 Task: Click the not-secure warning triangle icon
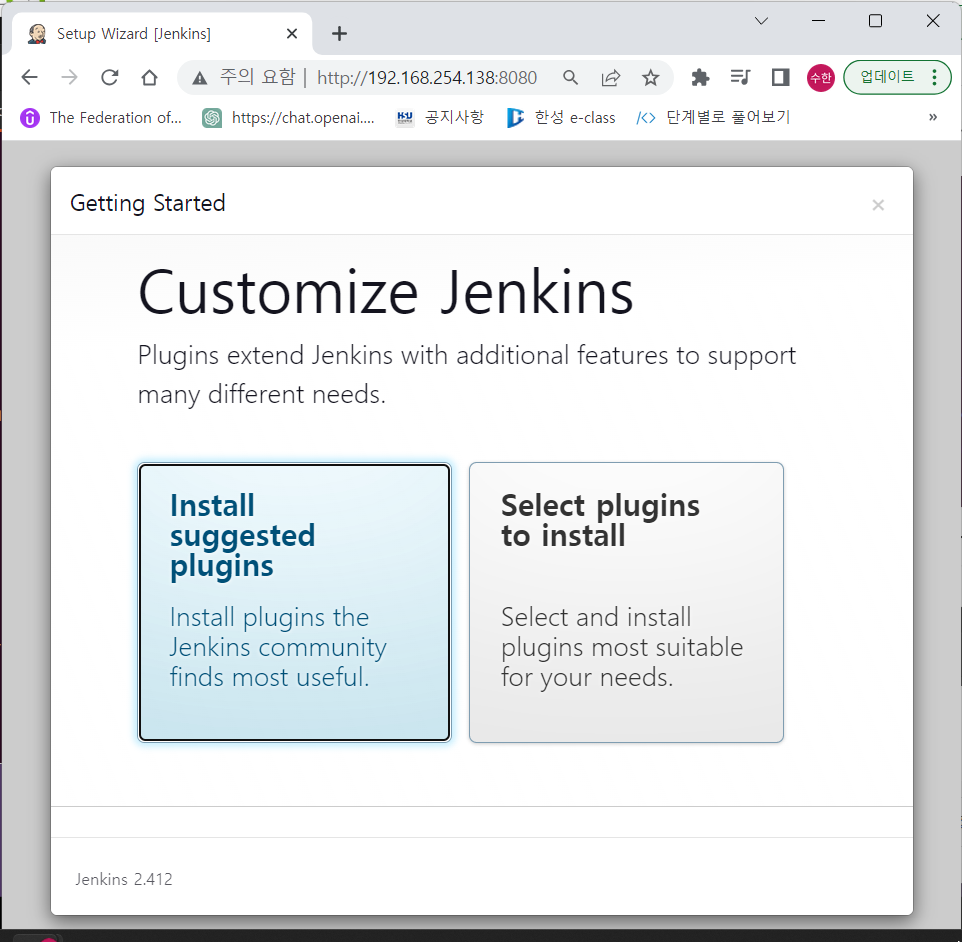click(x=199, y=78)
